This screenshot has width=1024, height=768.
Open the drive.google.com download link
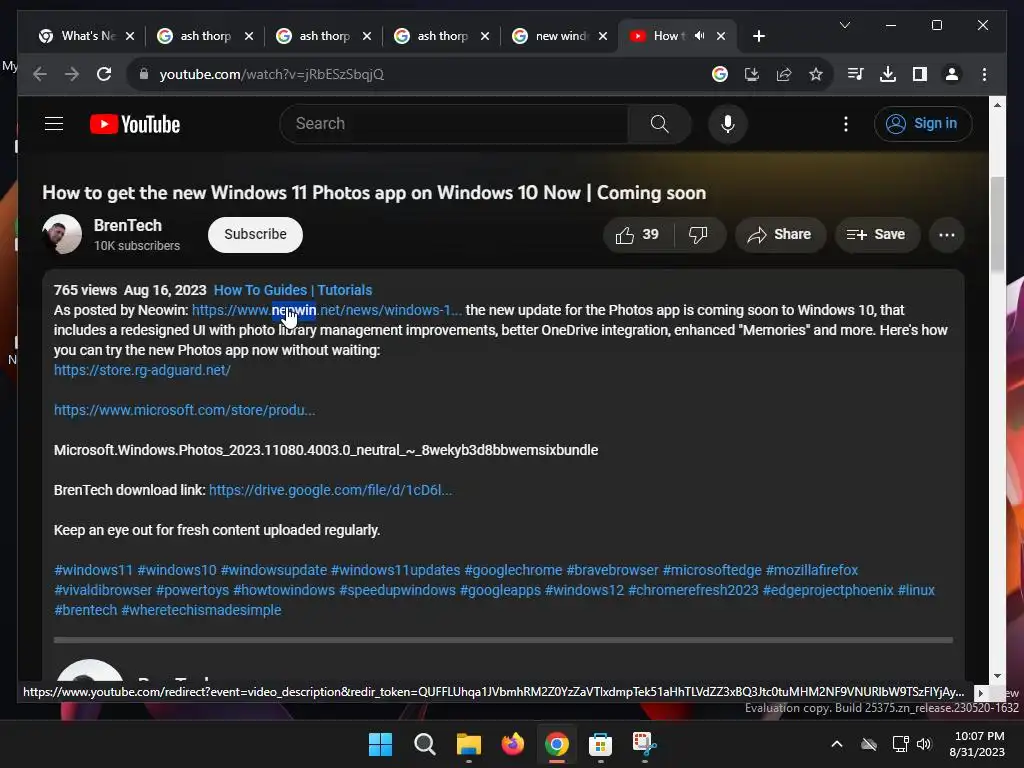coord(330,490)
